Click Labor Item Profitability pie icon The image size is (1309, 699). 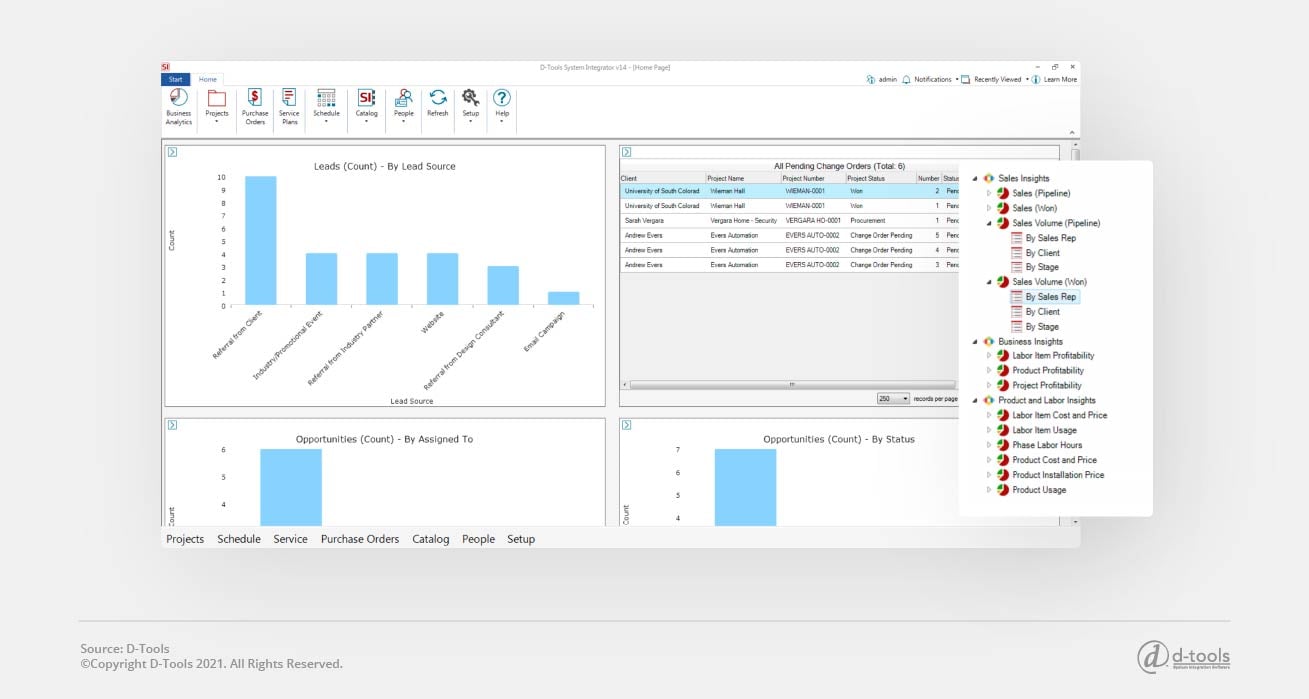coord(1003,356)
